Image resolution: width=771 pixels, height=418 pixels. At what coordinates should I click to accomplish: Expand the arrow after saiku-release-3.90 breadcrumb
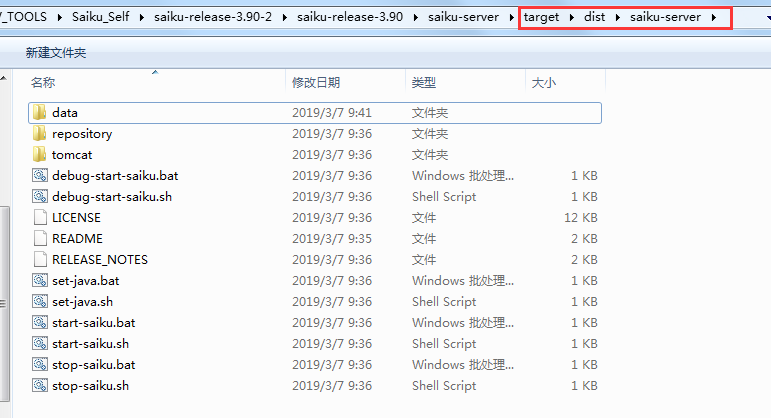415,17
